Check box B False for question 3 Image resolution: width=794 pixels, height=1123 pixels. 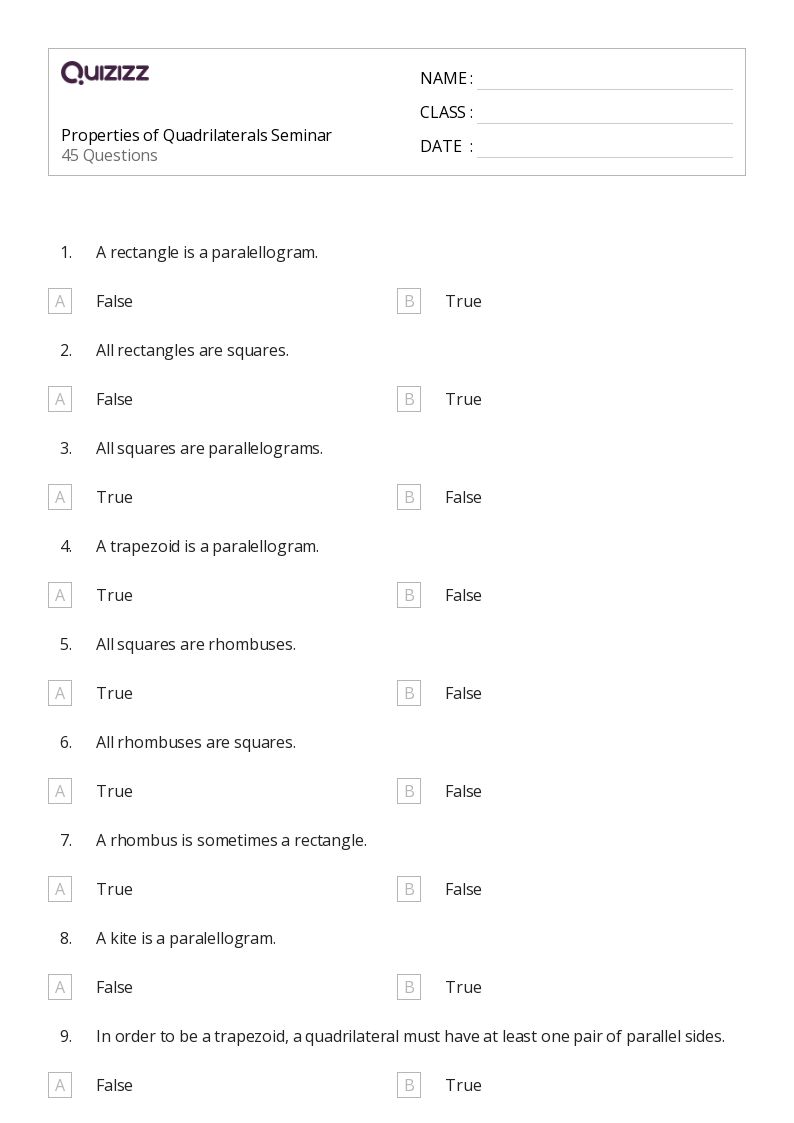(409, 497)
